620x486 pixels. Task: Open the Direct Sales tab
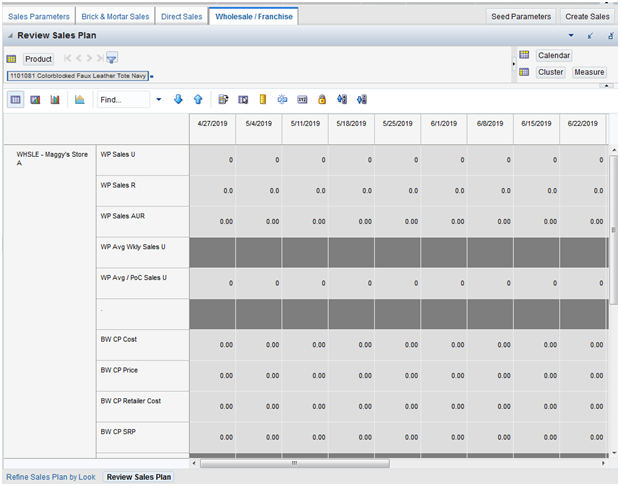coord(181,17)
